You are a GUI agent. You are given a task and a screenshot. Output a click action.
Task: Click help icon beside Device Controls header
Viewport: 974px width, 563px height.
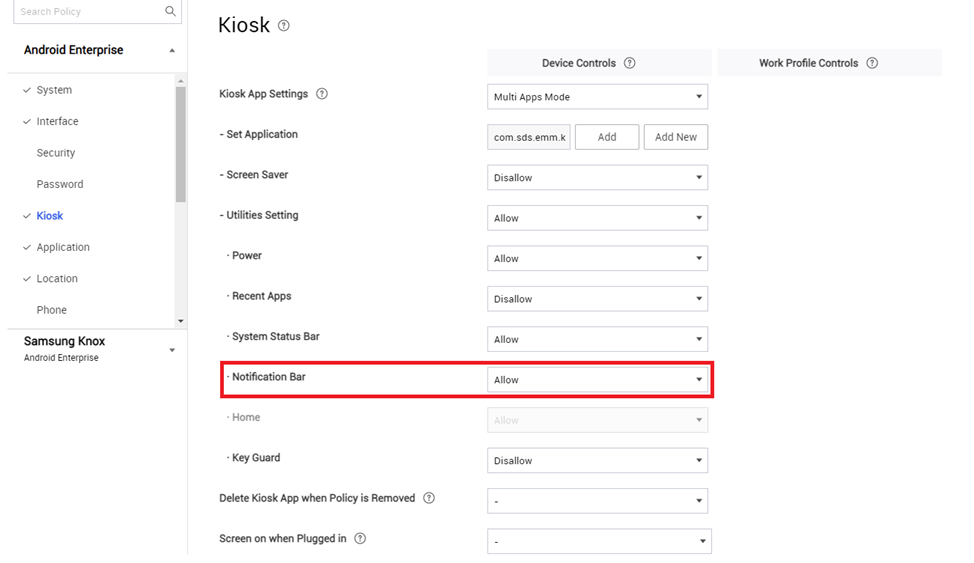click(x=630, y=63)
